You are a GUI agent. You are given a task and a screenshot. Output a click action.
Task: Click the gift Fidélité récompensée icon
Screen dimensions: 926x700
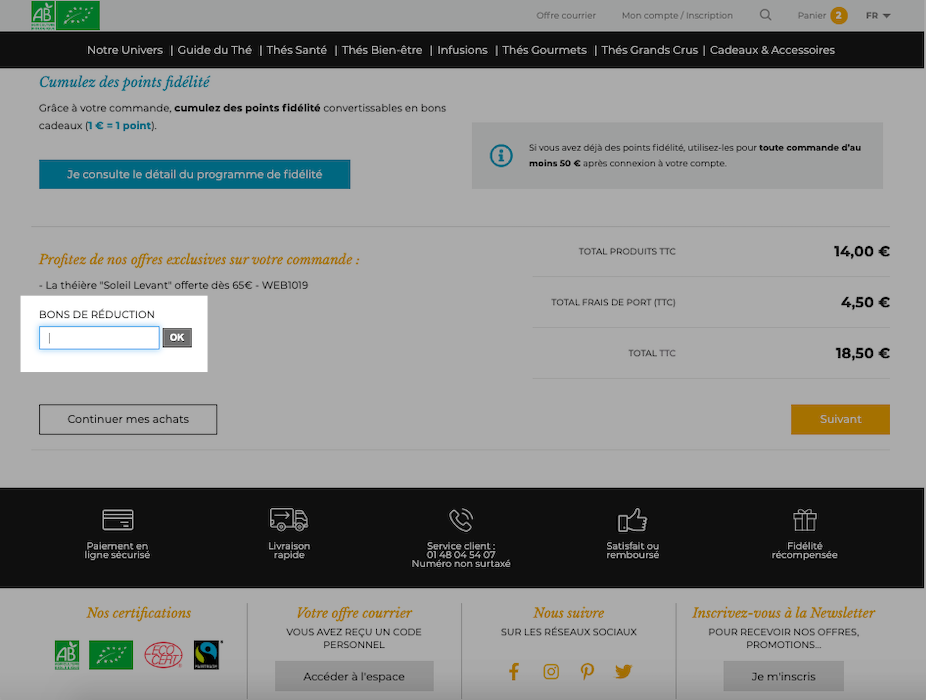(x=804, y=520)
